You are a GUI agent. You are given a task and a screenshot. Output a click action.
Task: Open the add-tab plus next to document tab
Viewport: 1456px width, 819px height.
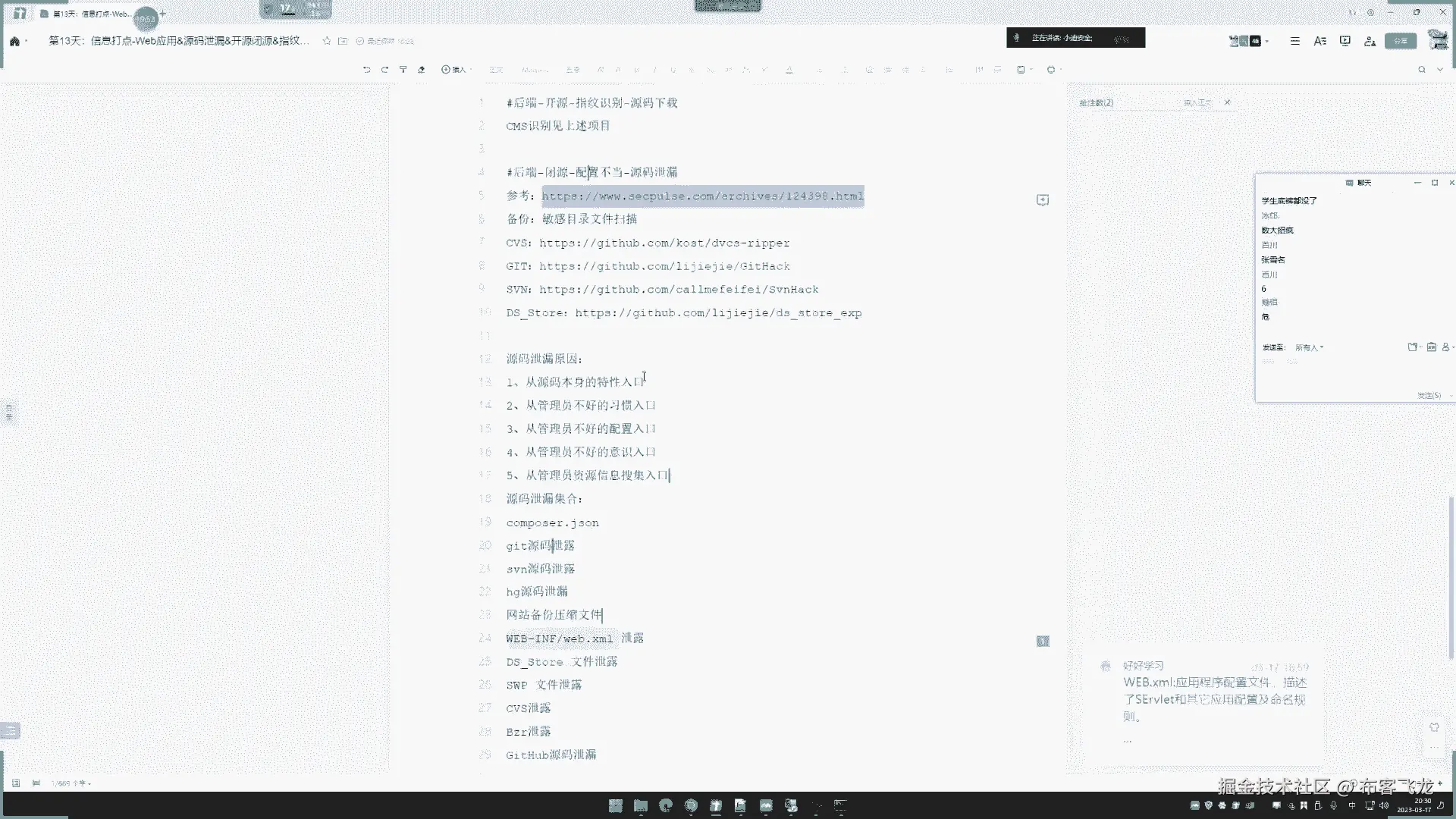click(162, 14)
